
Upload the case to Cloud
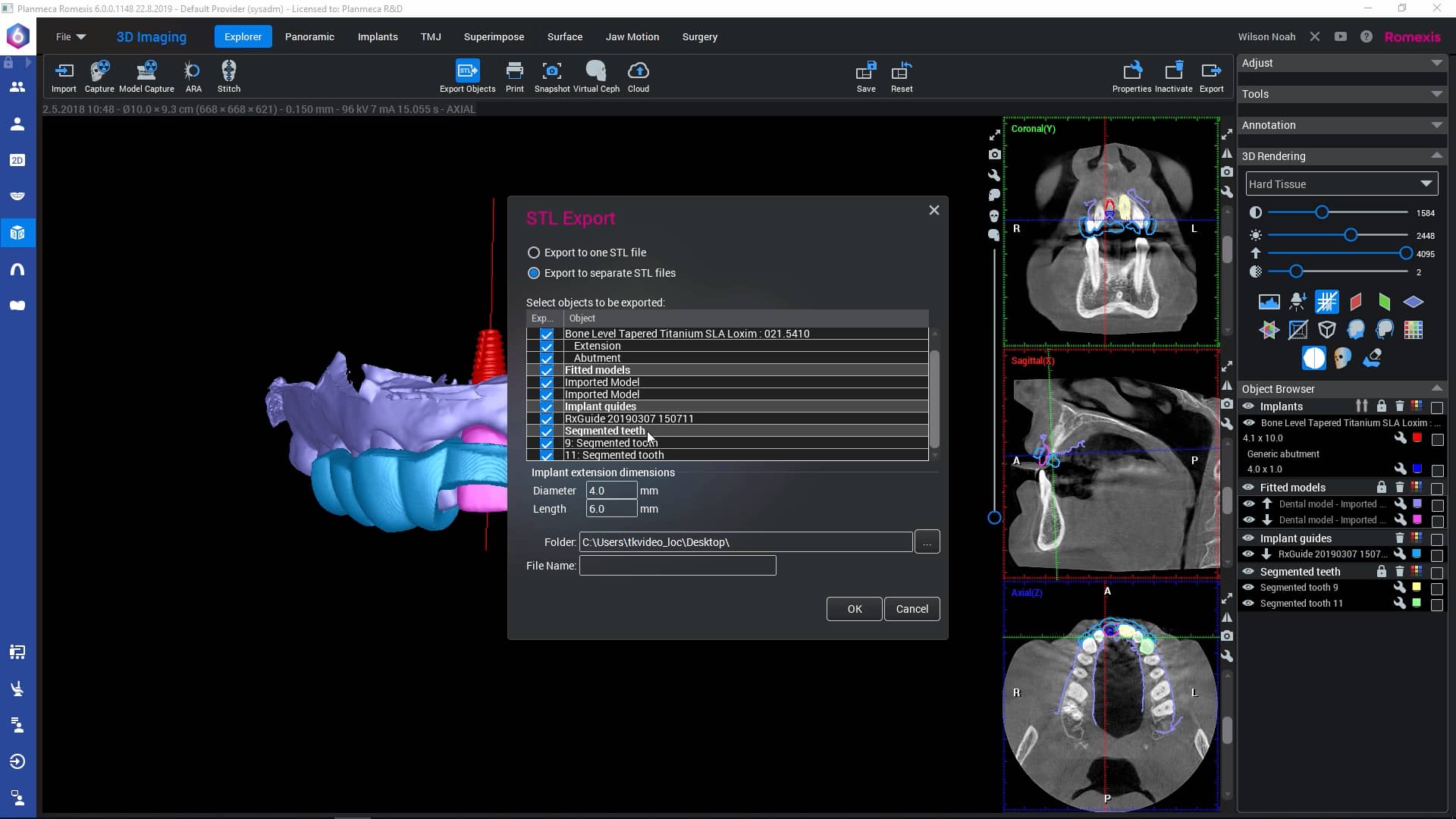coord(638,76)
